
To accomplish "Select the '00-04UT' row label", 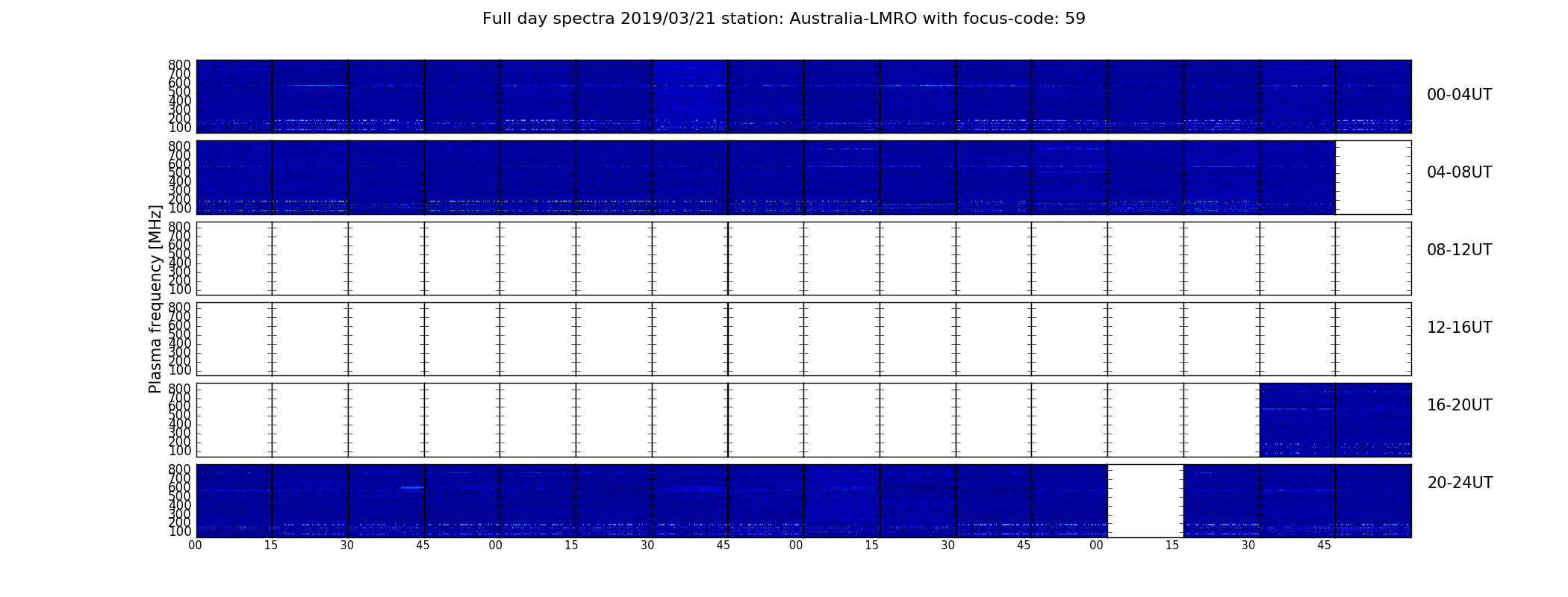I will (x=1459, y=95).
